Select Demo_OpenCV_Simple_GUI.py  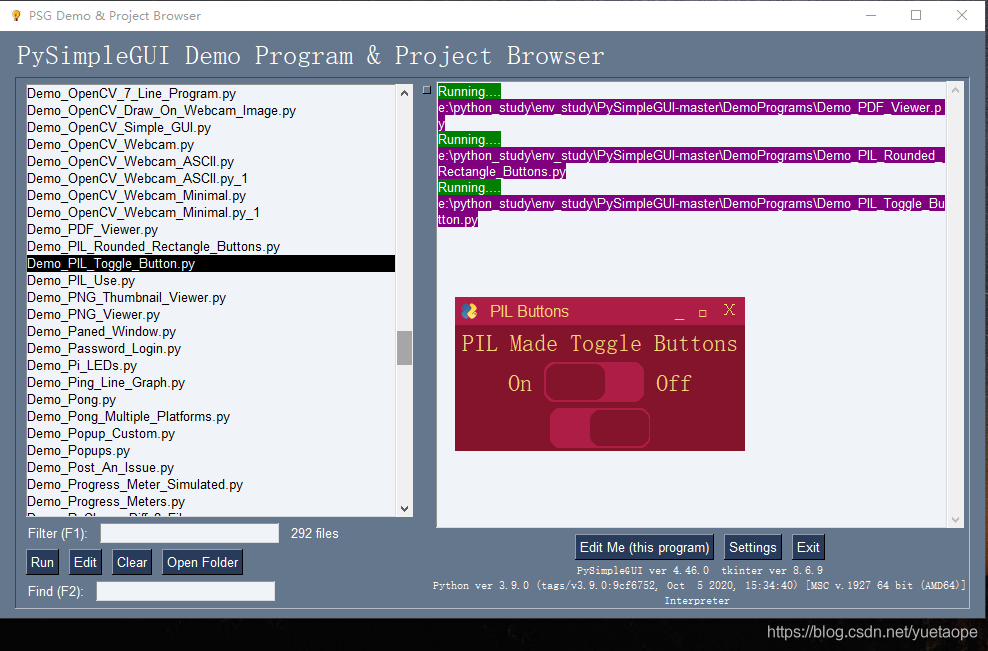pyautogui.click(x=210, y=127)
